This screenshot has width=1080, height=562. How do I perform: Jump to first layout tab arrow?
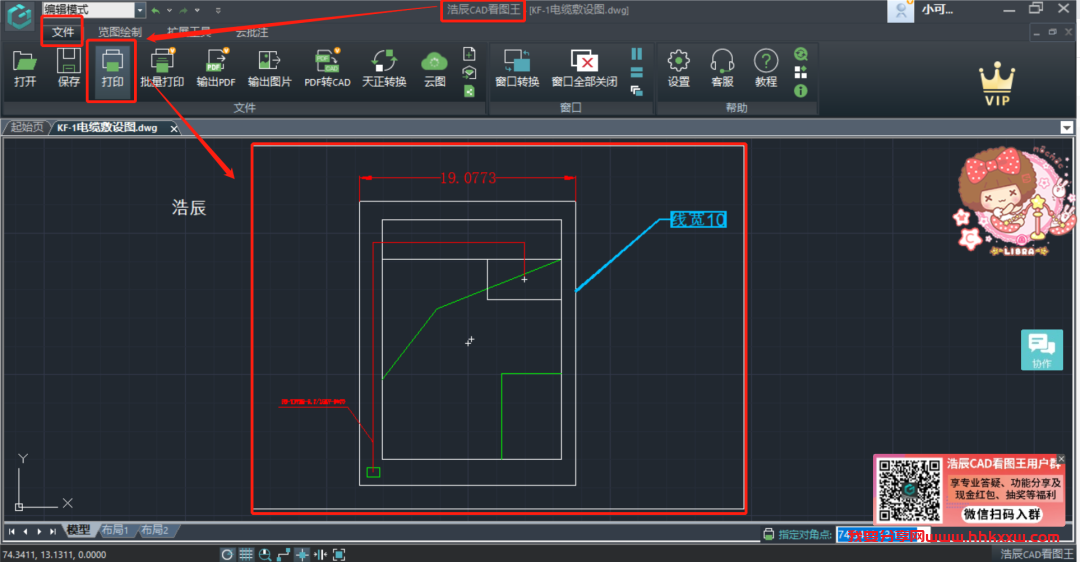[x=12, y=531]
